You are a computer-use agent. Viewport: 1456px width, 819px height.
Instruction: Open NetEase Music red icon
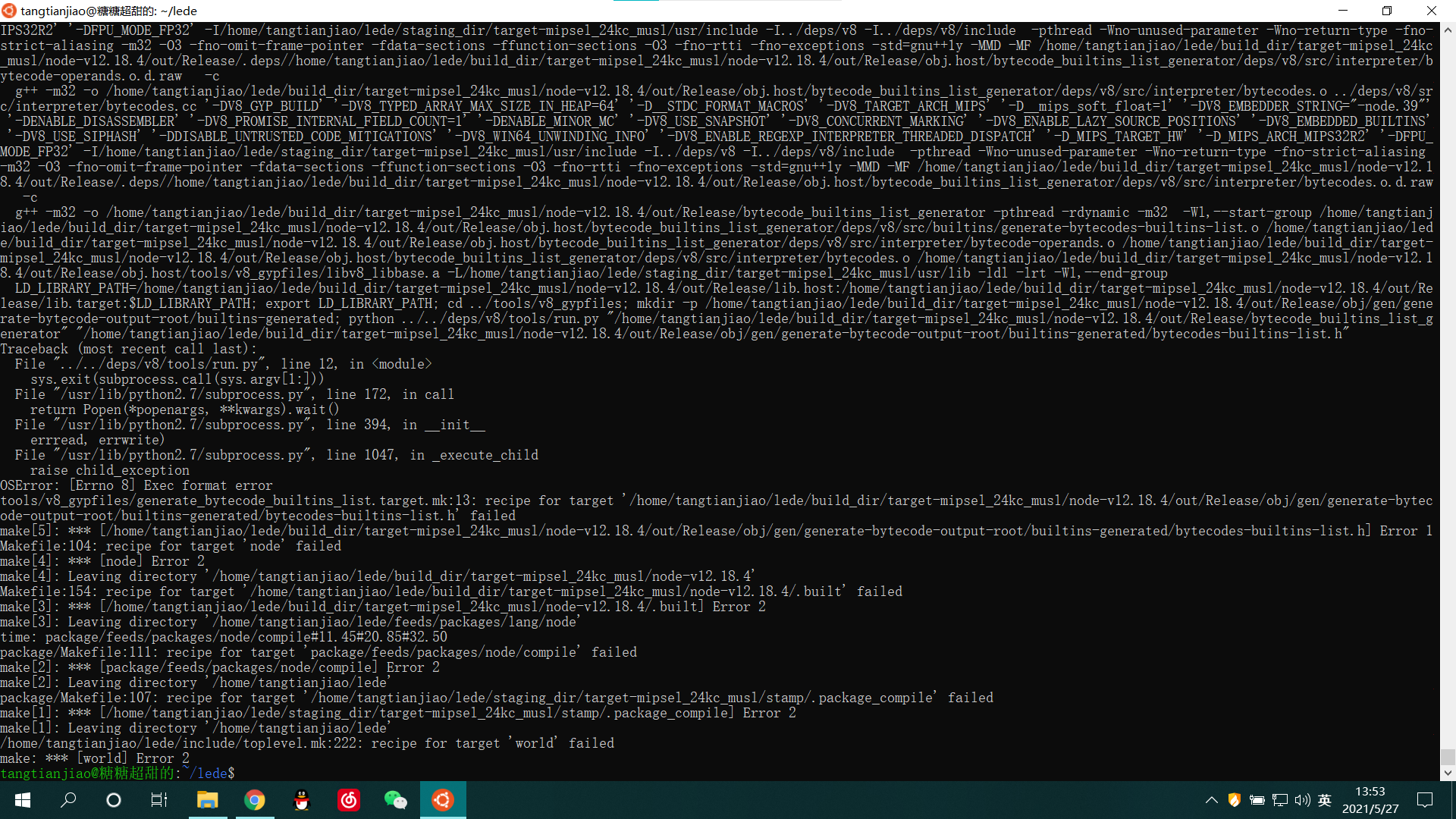(349, 800)
